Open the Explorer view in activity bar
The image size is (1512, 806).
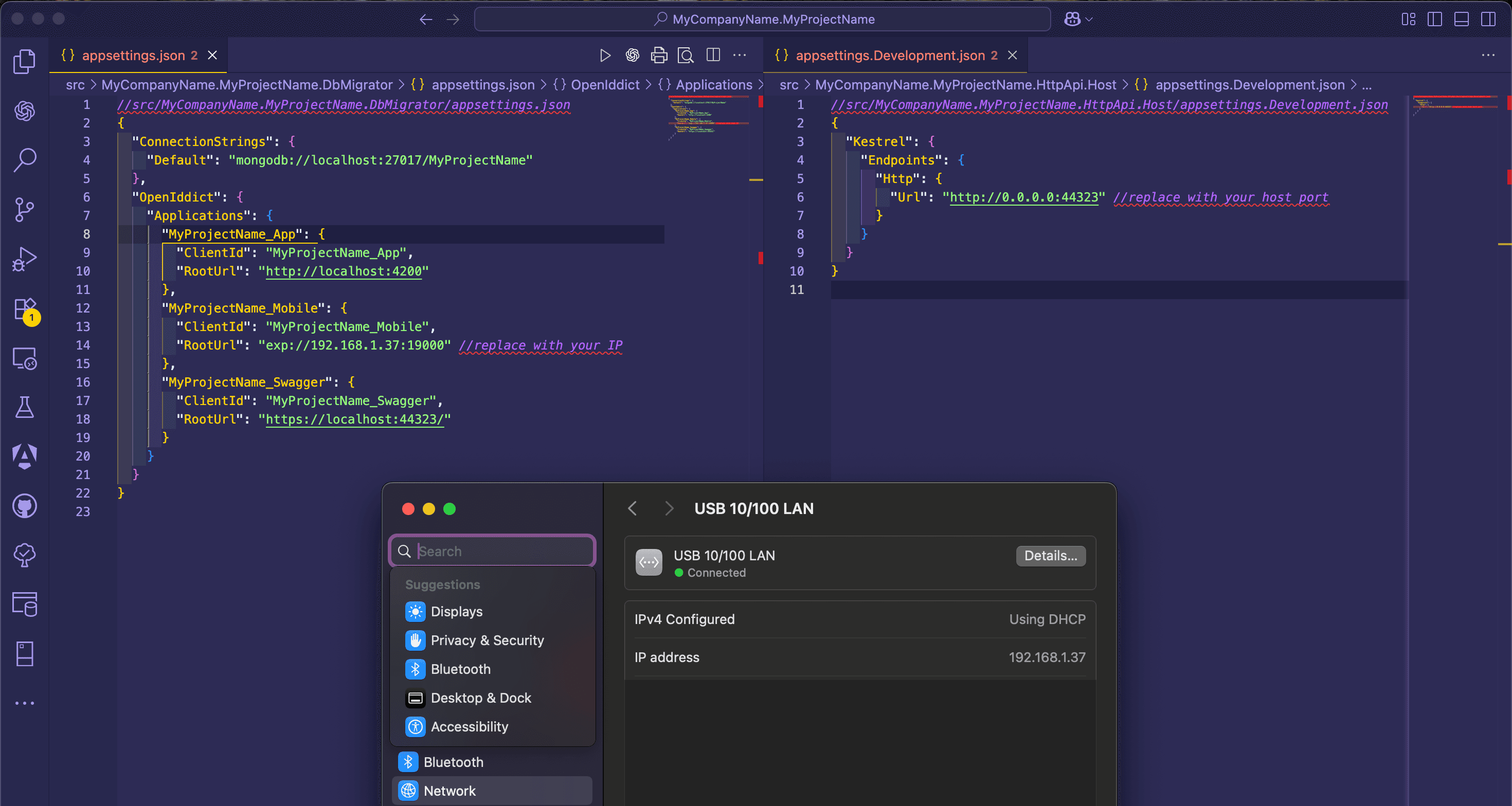pos(24,62)
